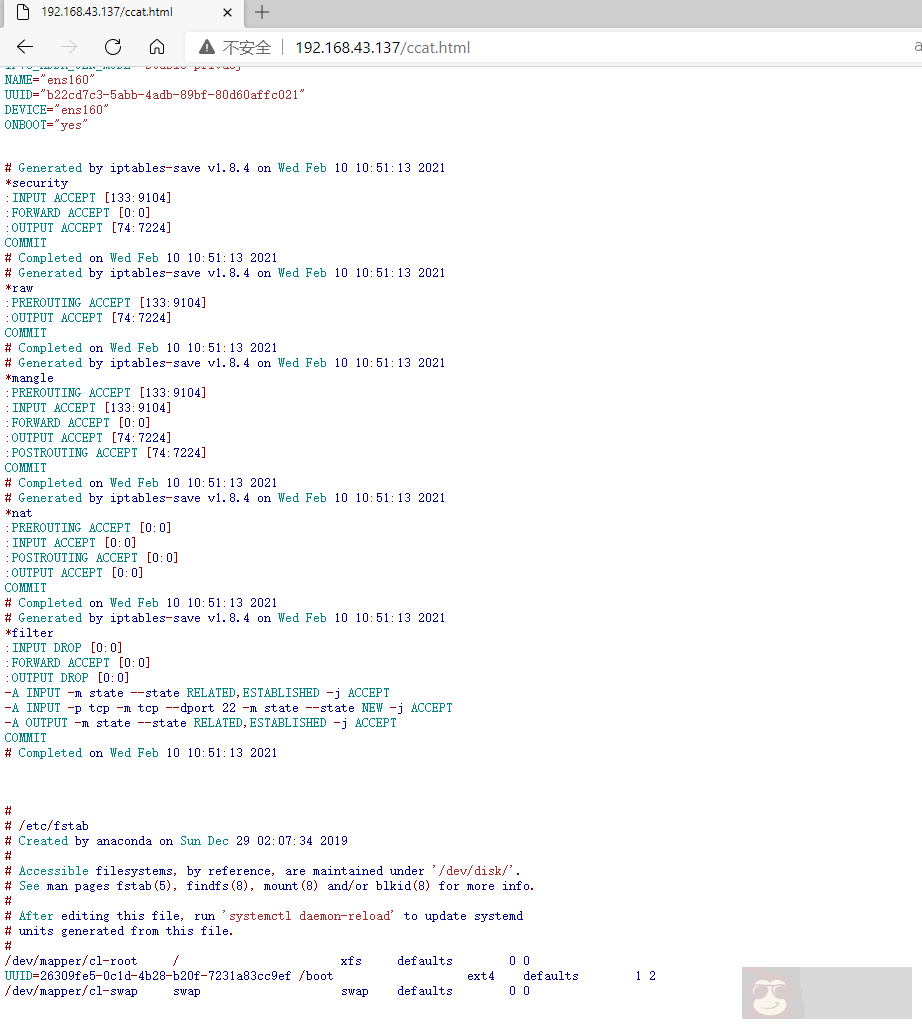Click the ONBOOT="yes" line
Screen dimensions: 922x1024
(x=46, y=124)
